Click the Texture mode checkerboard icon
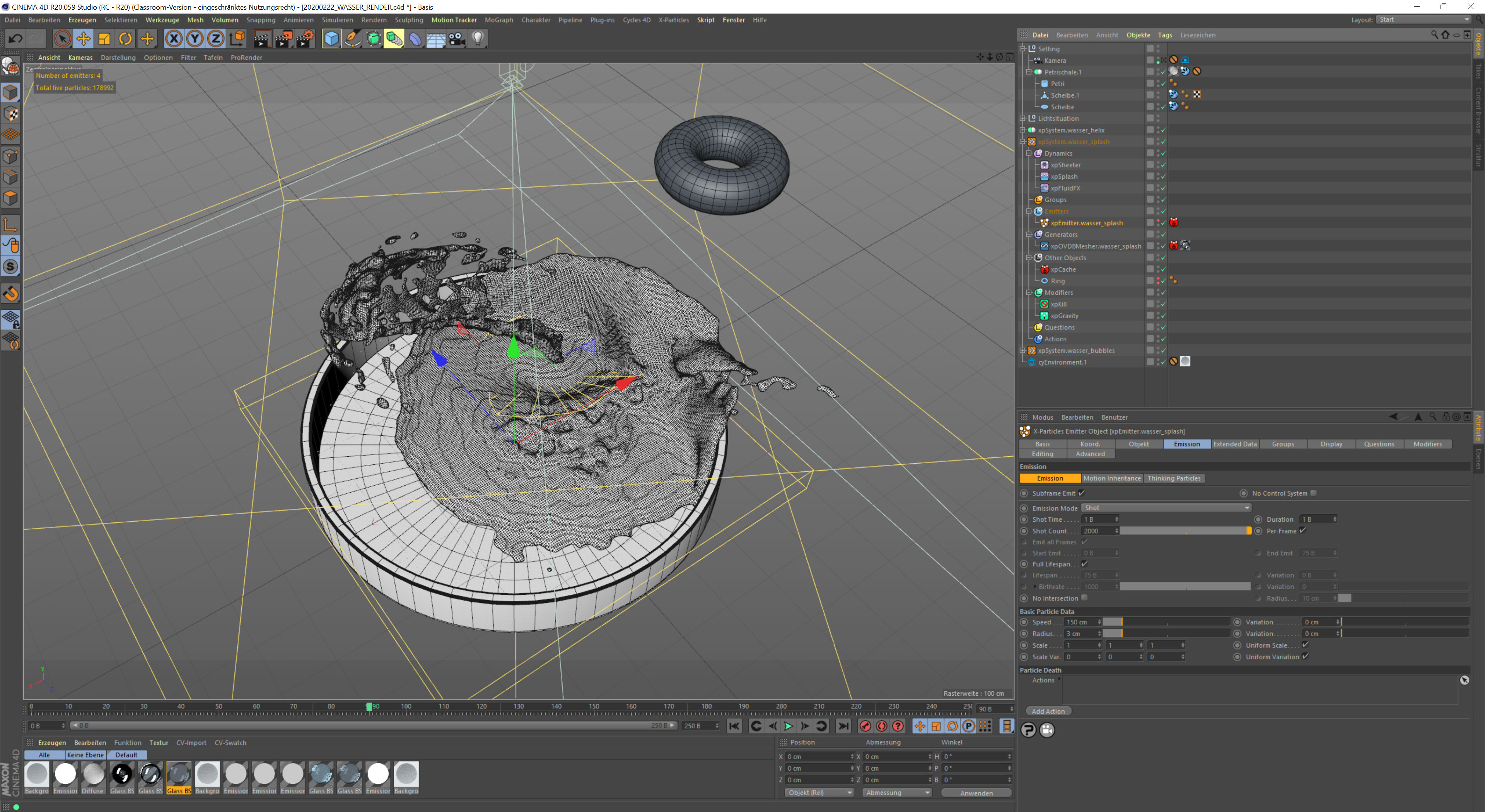 click(11, 114)
